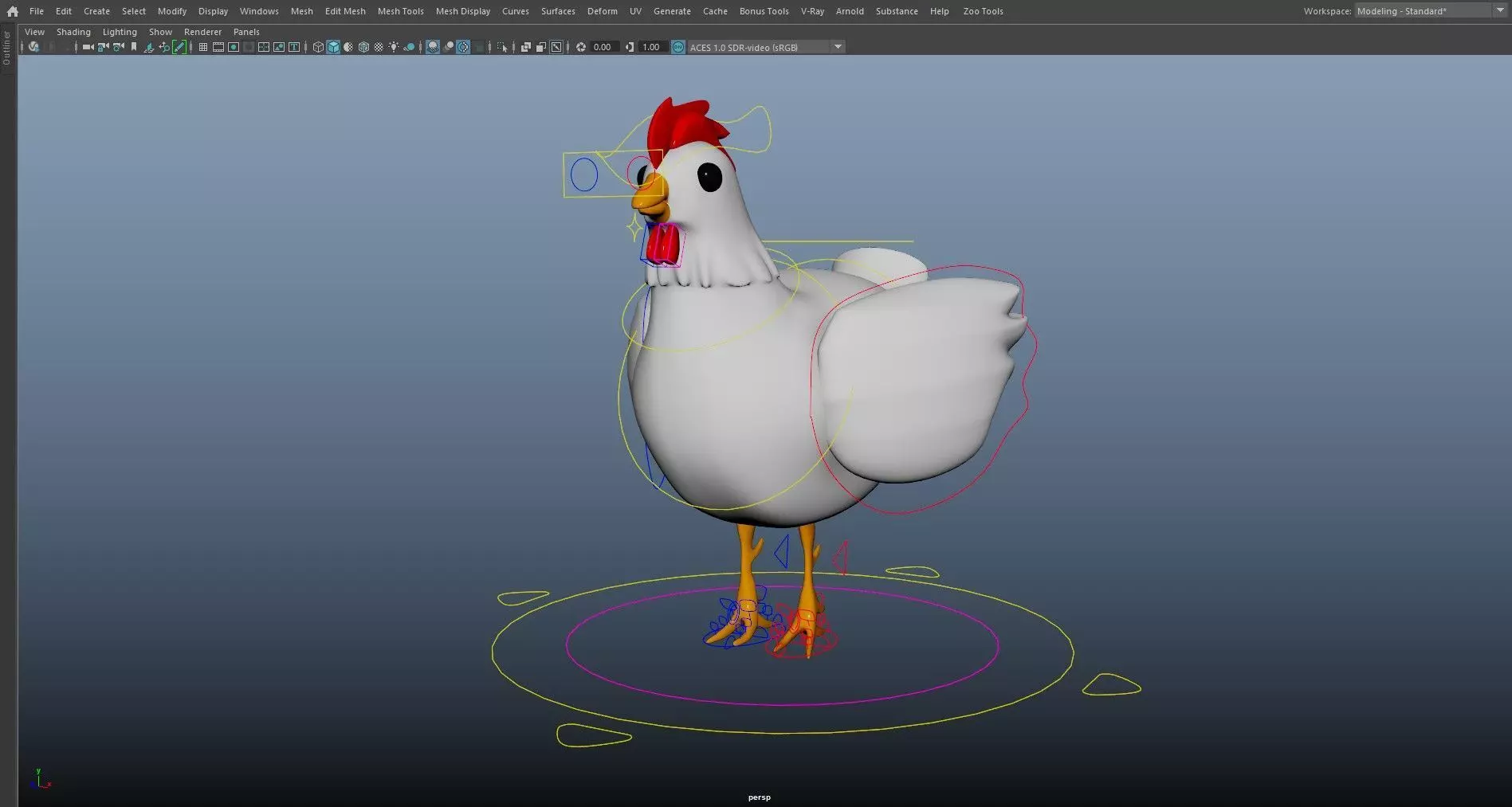Toggle Depth of Field in viewport
This screenshot has width=1512, height=807.
(478, 47)
